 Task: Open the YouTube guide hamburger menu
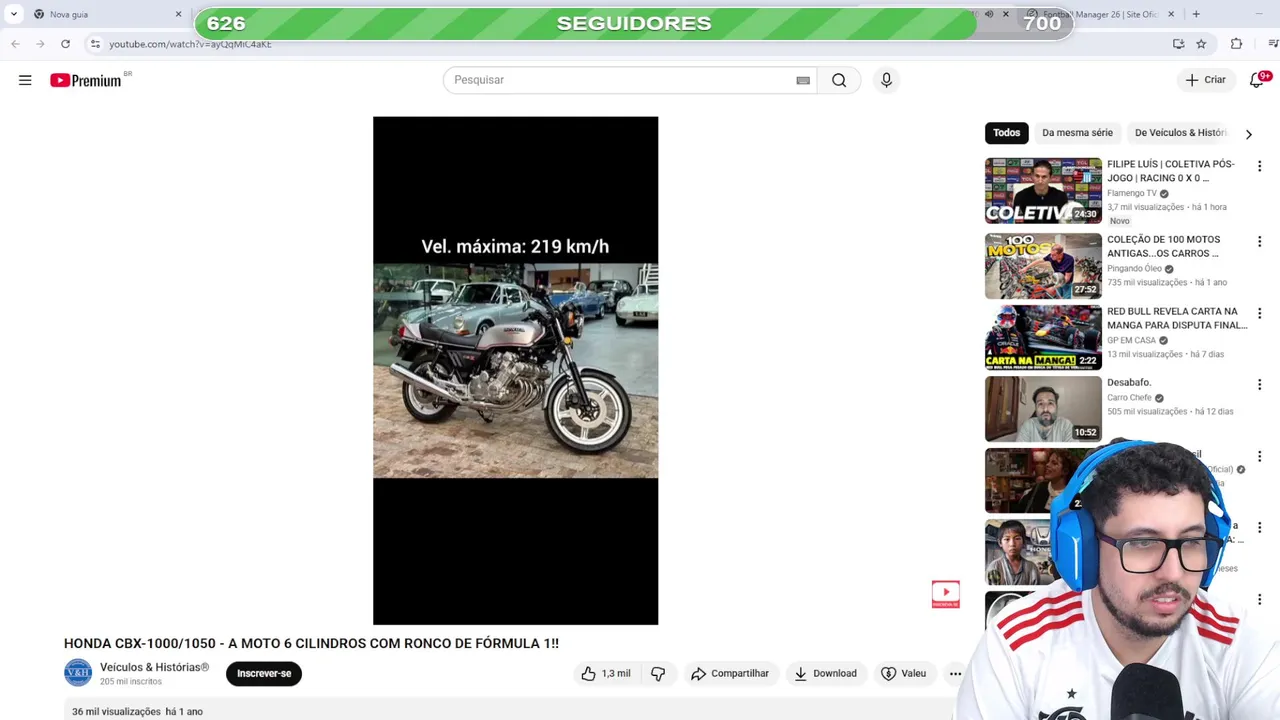(x=25, y=80)
